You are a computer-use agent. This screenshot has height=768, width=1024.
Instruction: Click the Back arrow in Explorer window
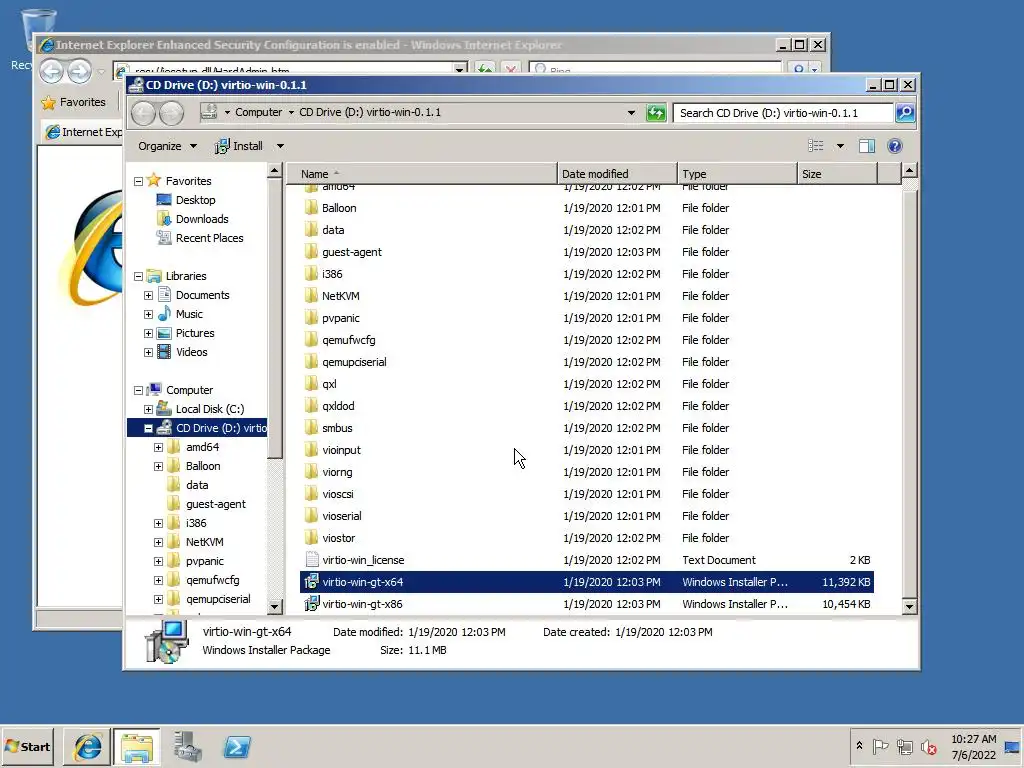click(x=143, y=113)
